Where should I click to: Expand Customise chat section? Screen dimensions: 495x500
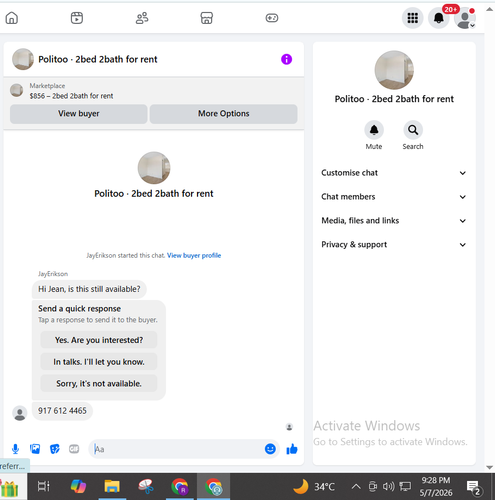[x=394, y=173]
